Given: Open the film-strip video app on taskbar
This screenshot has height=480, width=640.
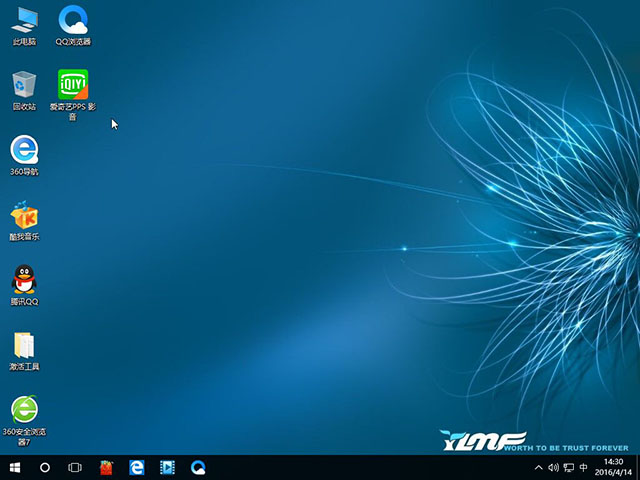Looking at the screenshot, I should point(167,467).
